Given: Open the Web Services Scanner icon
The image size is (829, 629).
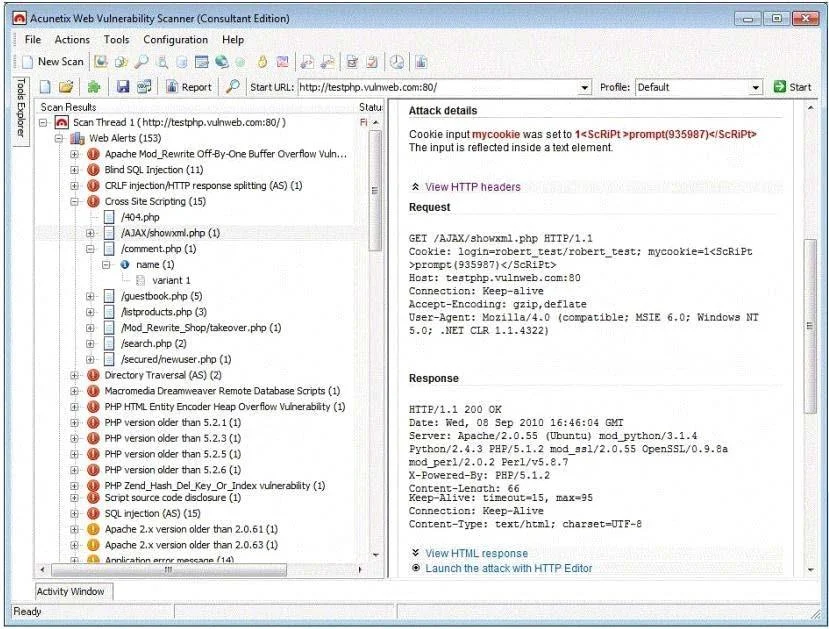Looking at the screenshot, I should tap(307, 62).
